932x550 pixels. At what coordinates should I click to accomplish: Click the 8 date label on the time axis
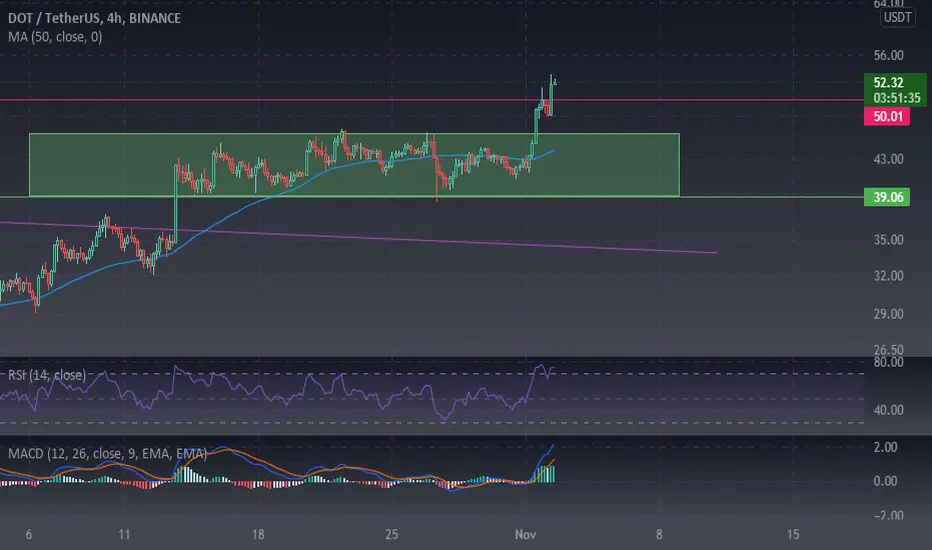tap(659, 535)
